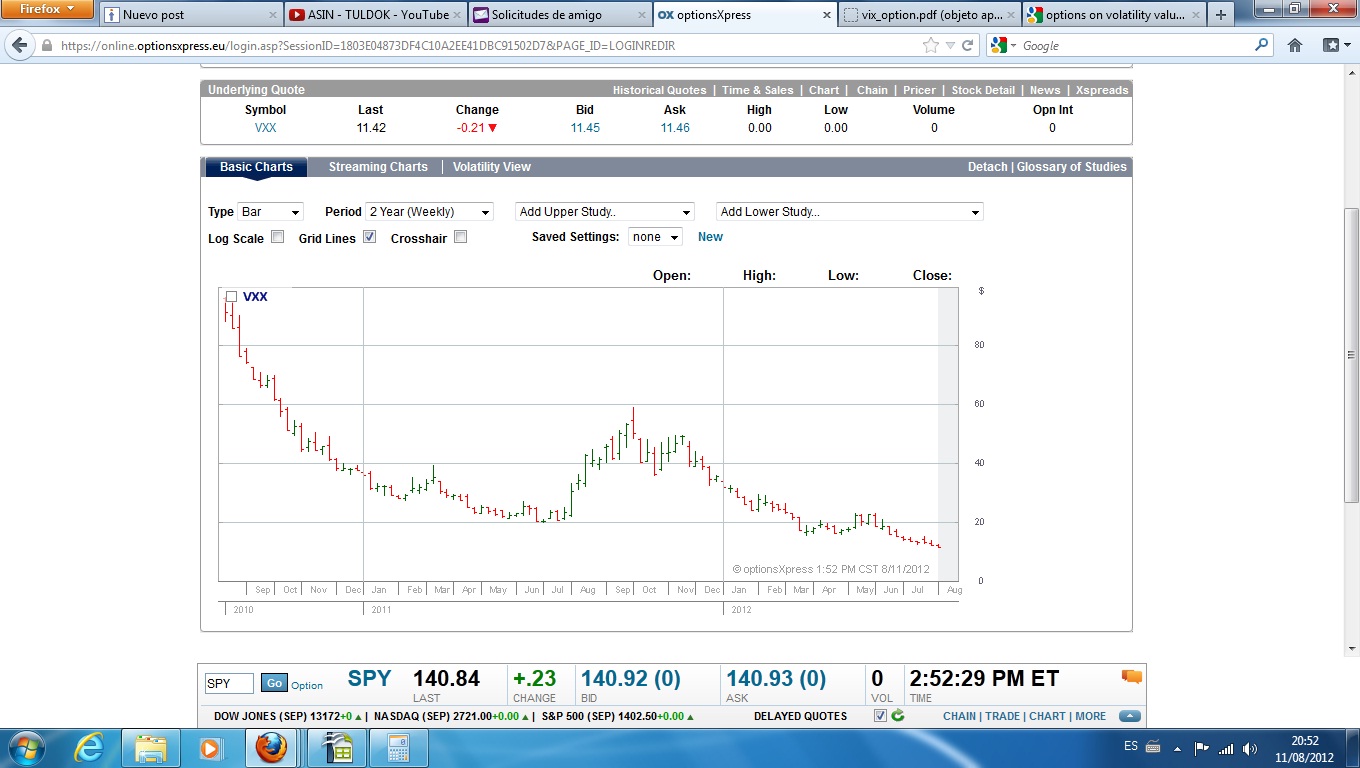
Task: Collapse the quote bar with blue arrow
Action: pyautogui.click(x=1129, y=716)
